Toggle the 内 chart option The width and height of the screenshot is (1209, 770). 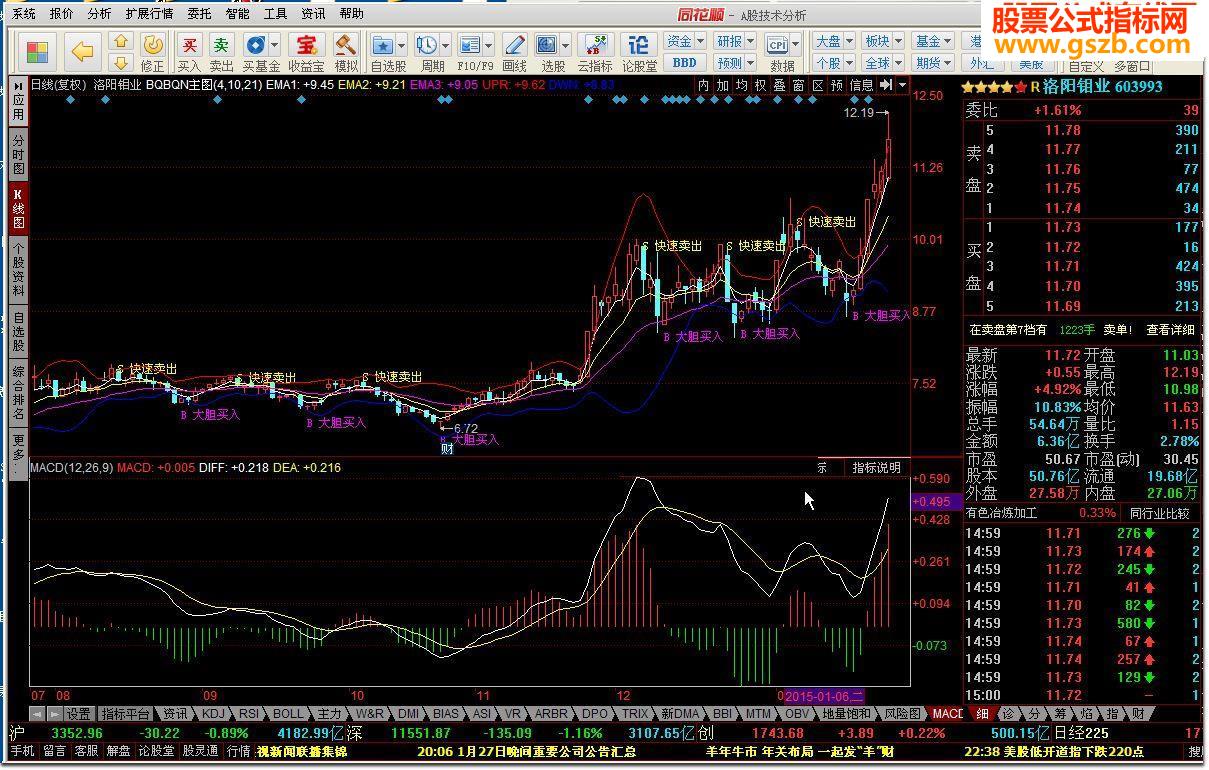point(703,86)
